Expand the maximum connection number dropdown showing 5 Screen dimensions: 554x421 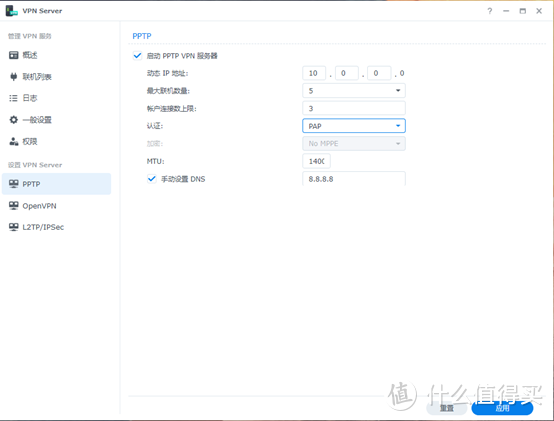tap(354, 91)
